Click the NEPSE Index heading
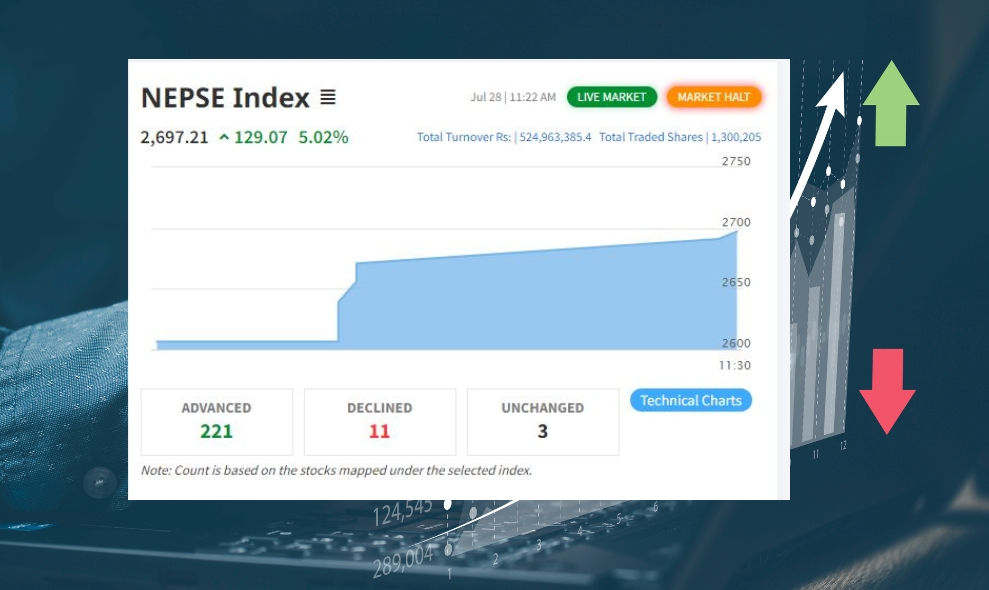 (225, 98)
